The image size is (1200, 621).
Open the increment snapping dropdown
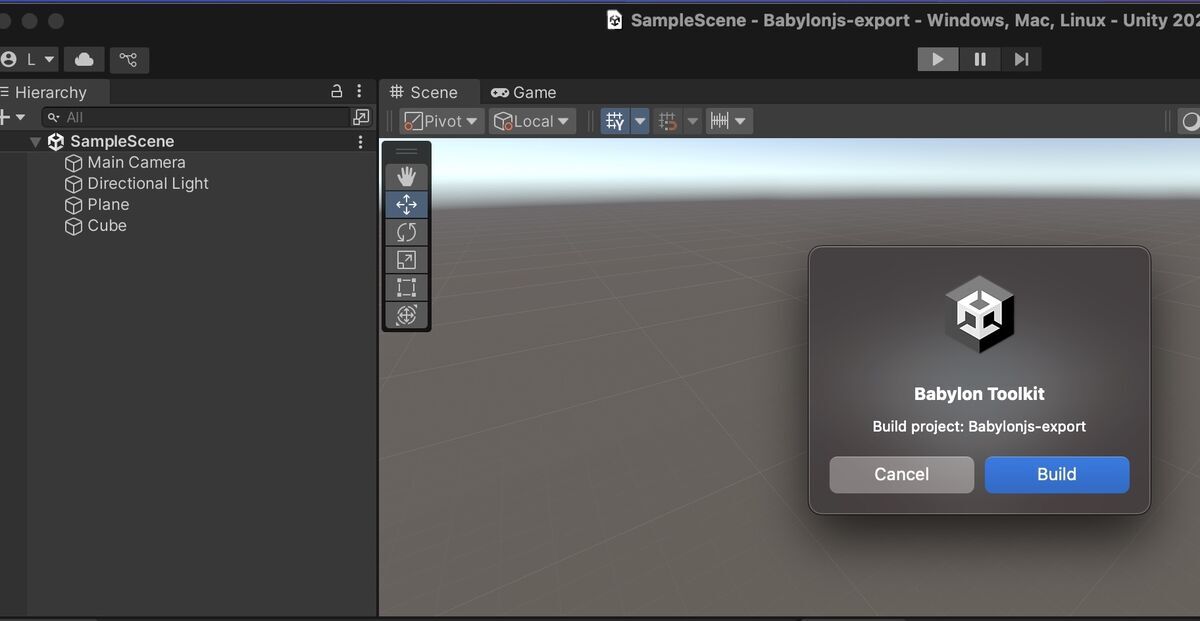click(x=729, y=121)
